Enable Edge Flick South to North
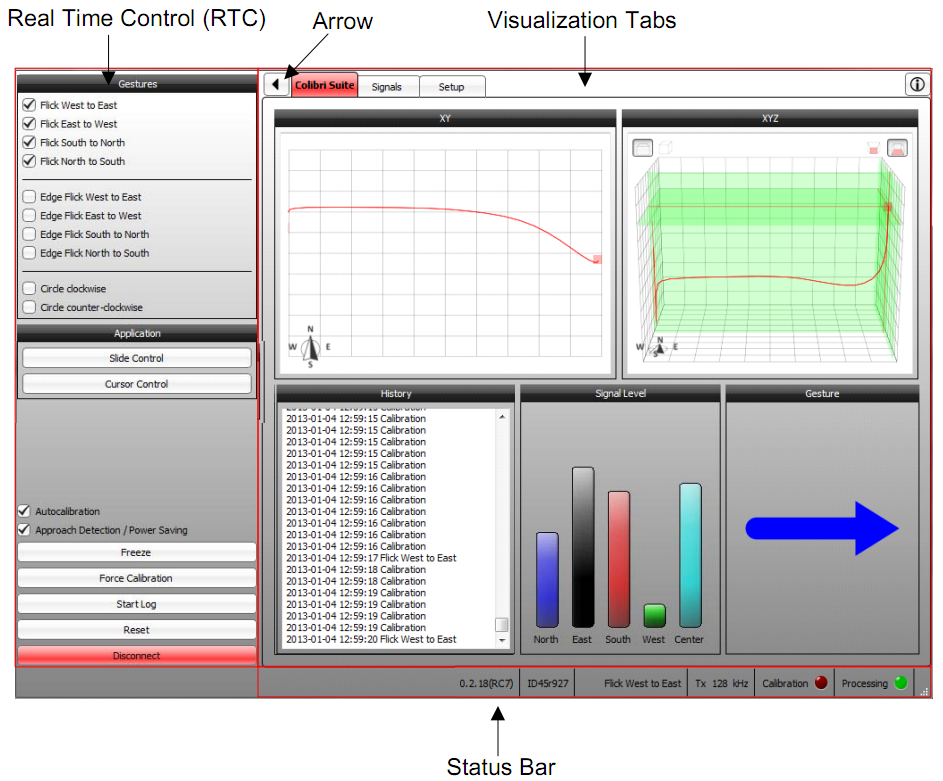Screen dimensions: 943x781 point(29,234)
